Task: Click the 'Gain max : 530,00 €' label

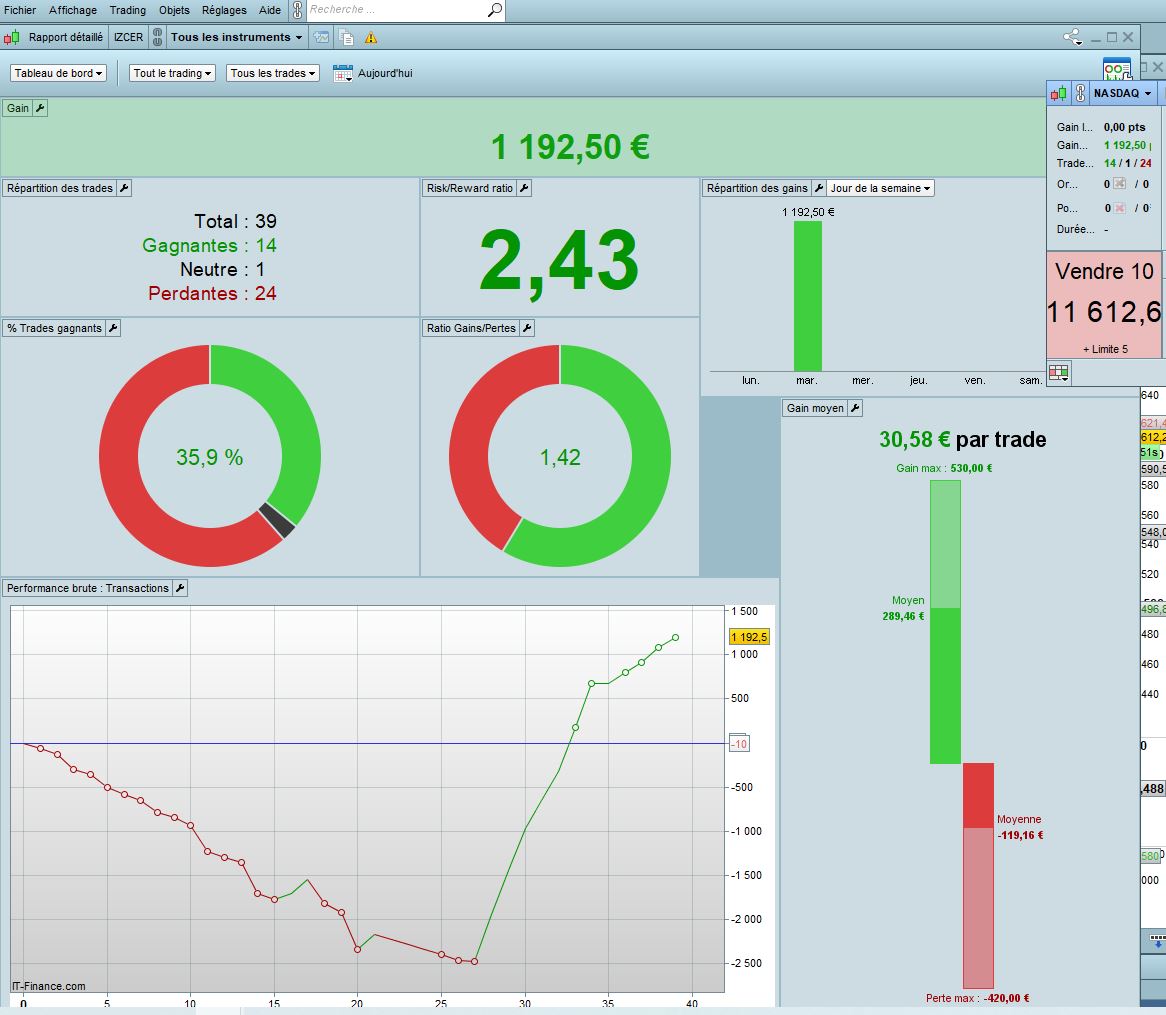Action: coord(944,468)
